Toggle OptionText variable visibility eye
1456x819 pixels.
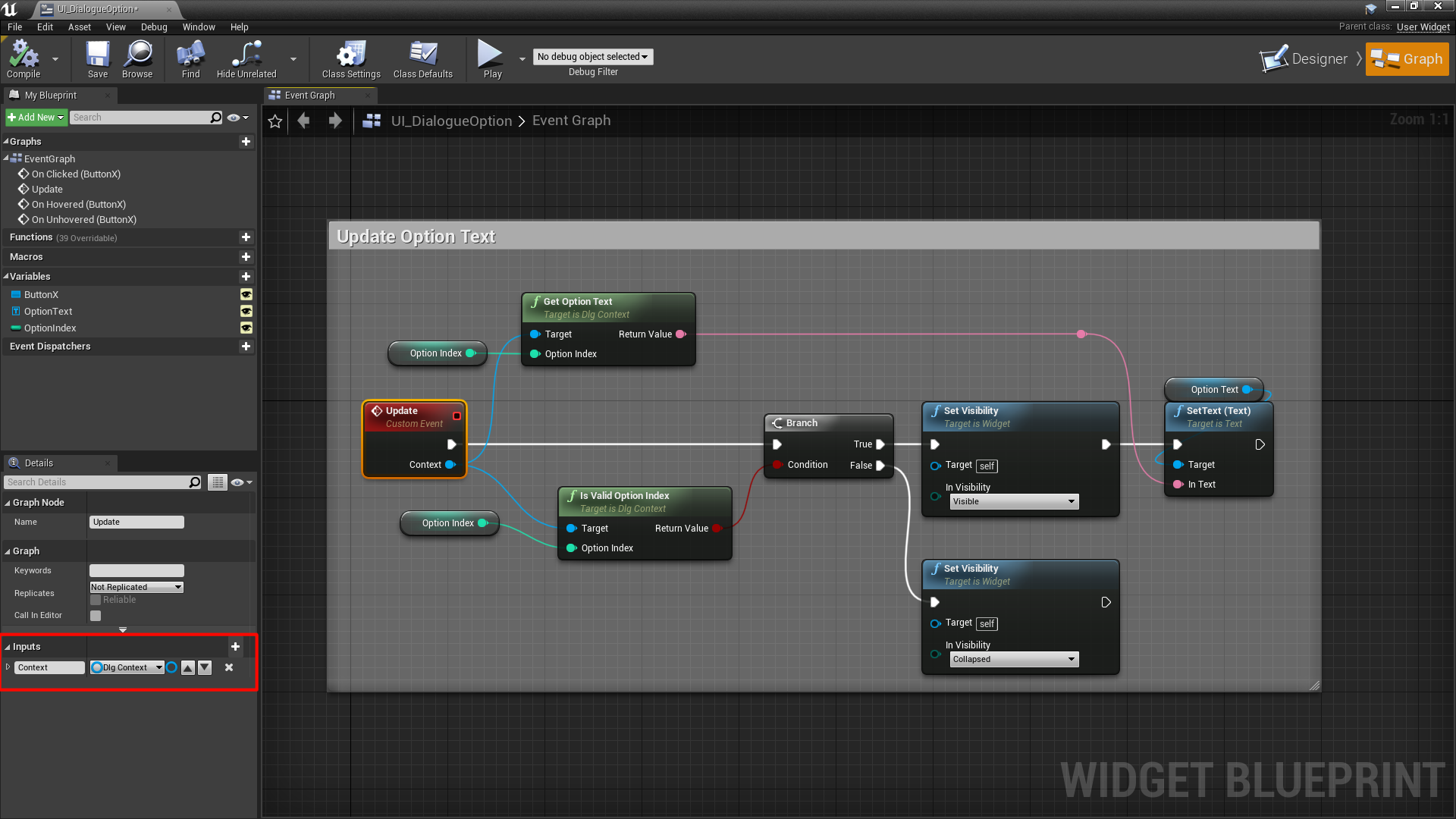pyautogui.click(x=246, y=312)
